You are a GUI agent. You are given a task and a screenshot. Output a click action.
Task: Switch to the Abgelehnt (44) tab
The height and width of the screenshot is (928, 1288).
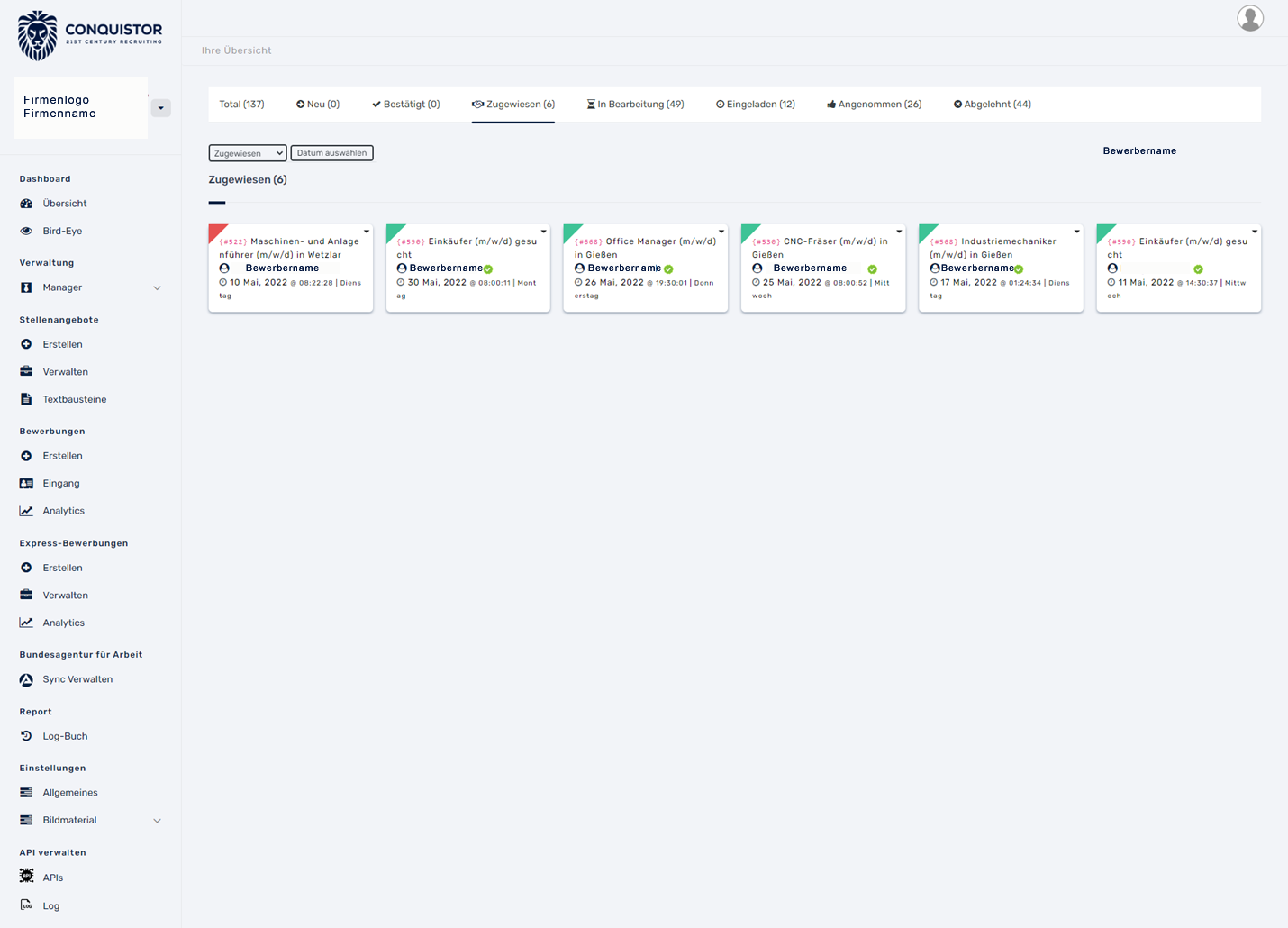pyautogui.click(x=993, y=105)
